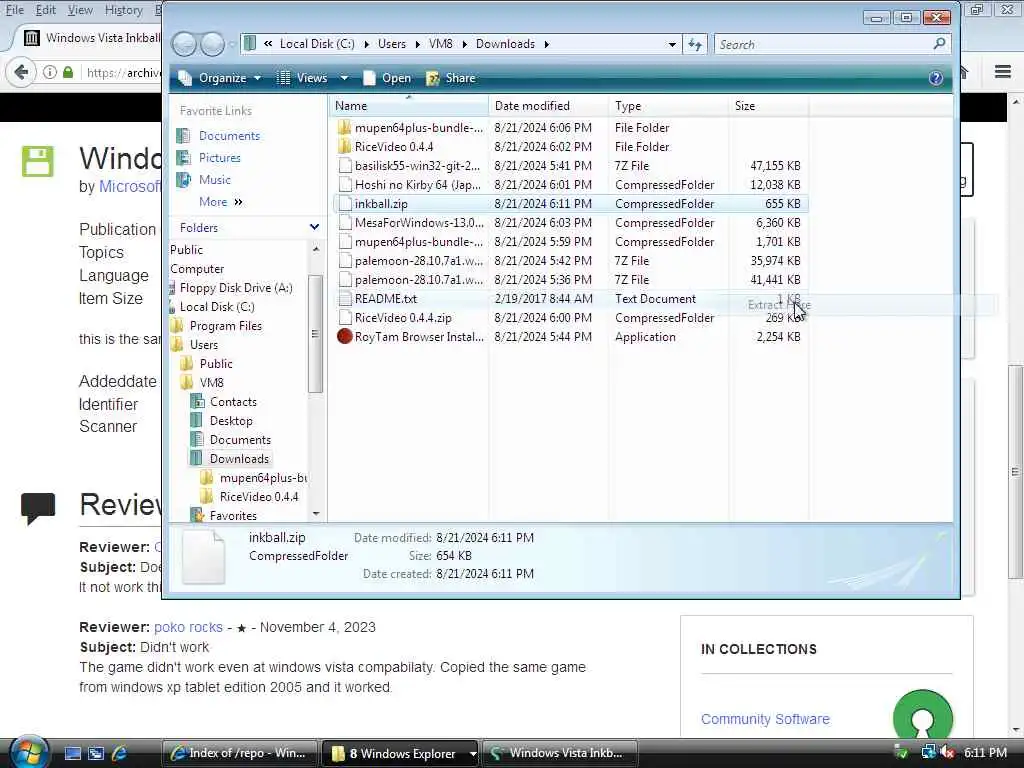Click the Windows Start orb

29,752
